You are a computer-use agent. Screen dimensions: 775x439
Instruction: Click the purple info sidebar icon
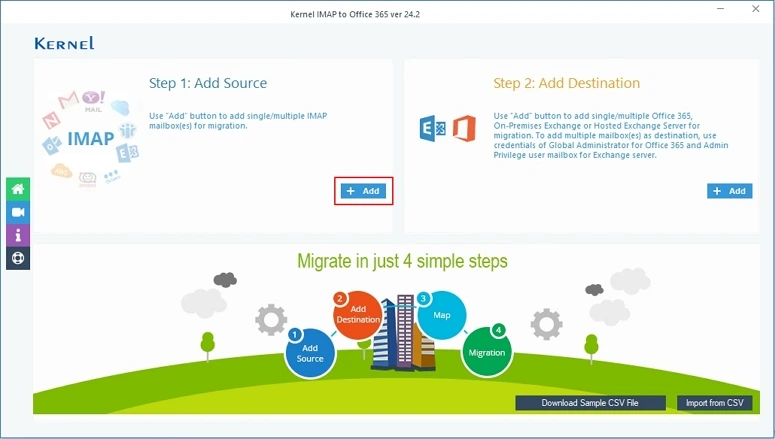17,235
